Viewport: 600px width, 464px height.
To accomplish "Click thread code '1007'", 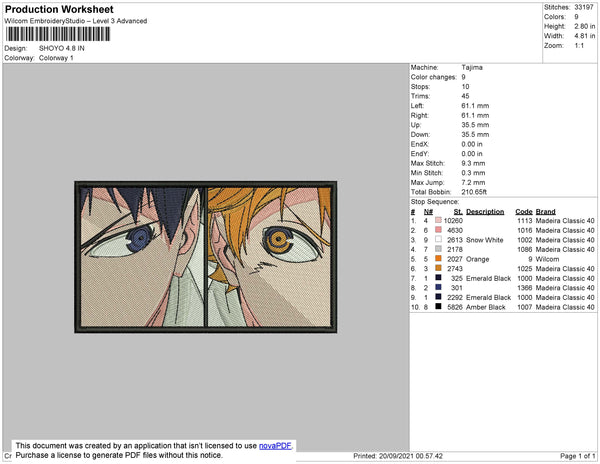I will 525,307.
